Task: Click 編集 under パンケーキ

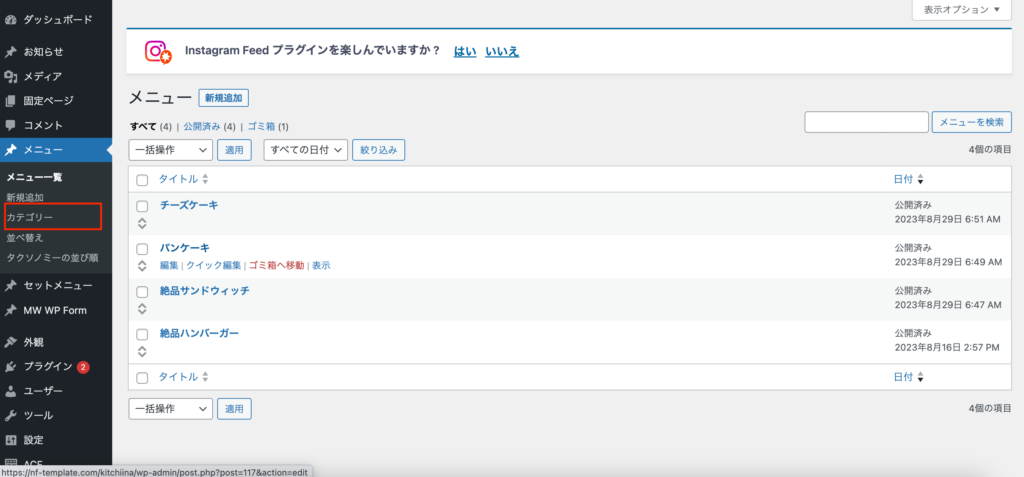Action: tap(169, 265)
